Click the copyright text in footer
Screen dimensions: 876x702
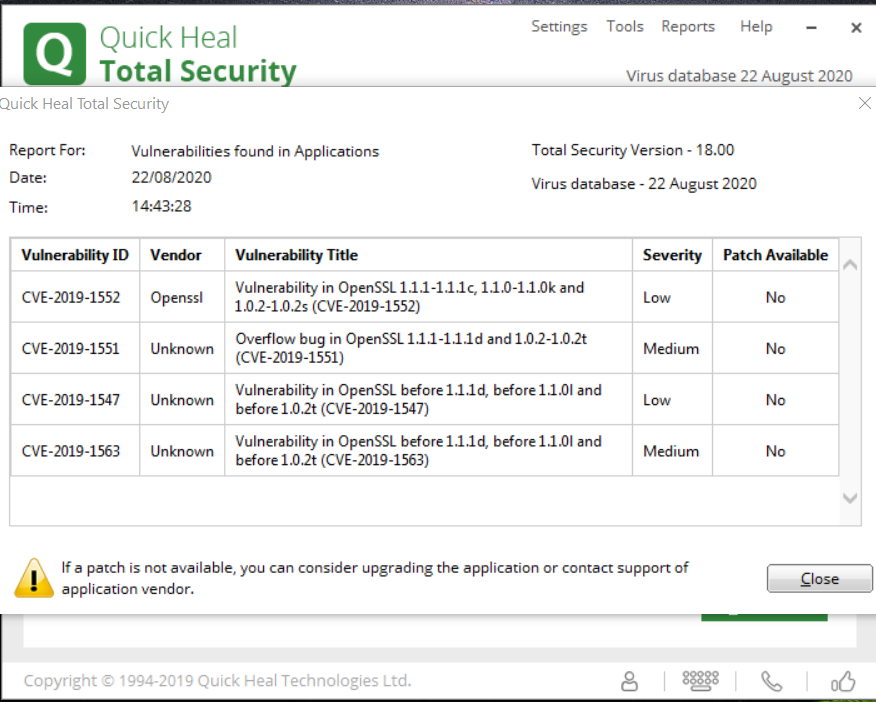[217, 681]
